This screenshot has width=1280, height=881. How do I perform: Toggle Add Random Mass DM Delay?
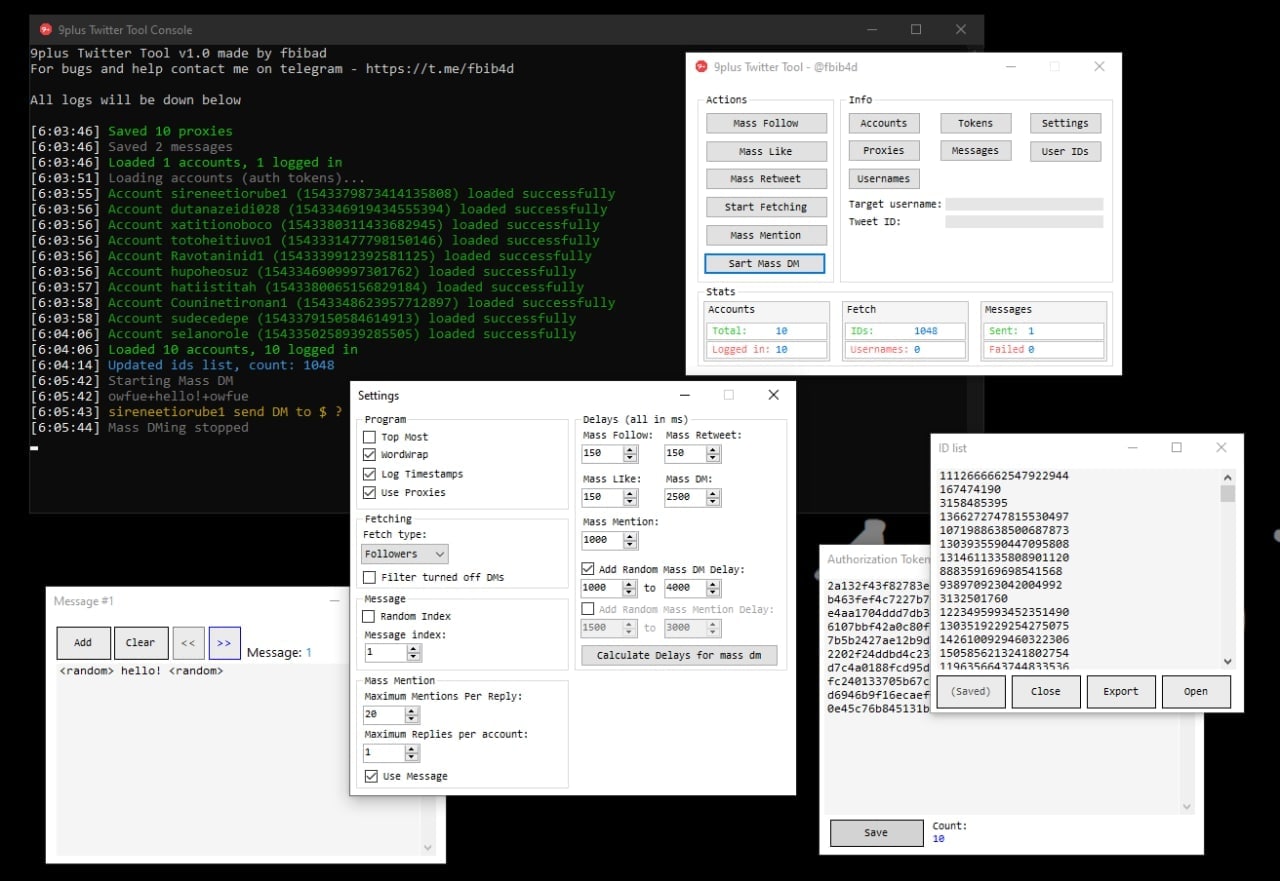point(588,569)
